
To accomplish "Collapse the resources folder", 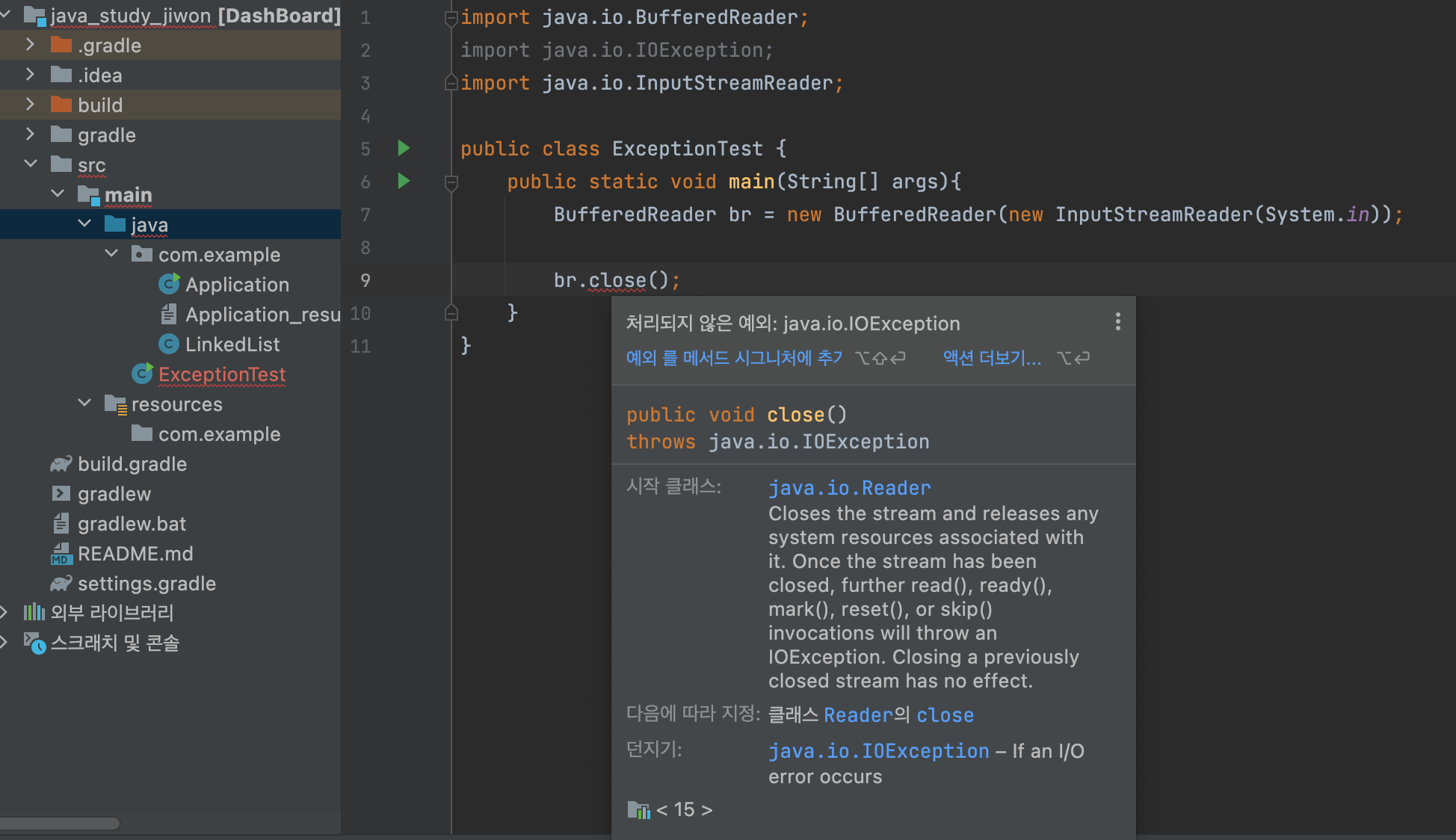I will (84, 403).
